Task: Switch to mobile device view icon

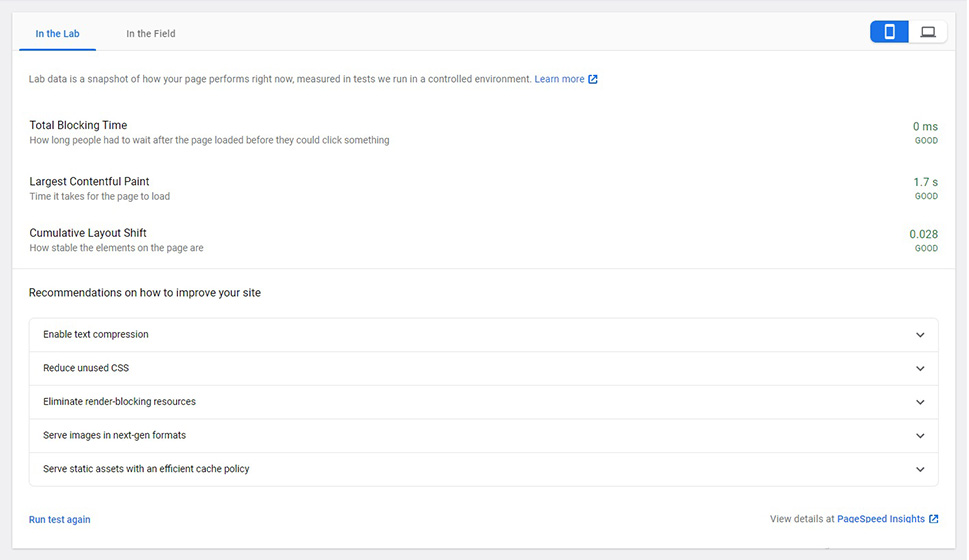Action: [889, 32]
